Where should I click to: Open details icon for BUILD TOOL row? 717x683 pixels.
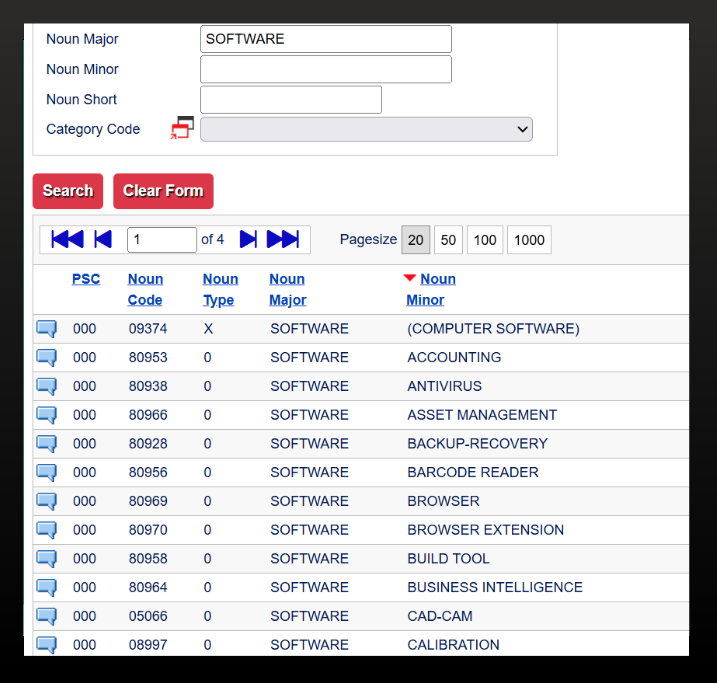(47, 559)
